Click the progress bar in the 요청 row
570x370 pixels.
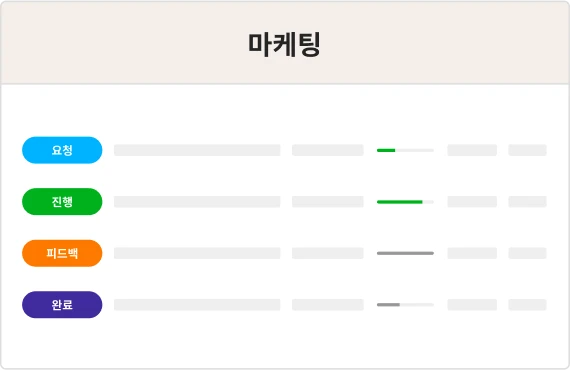(405, 150)
